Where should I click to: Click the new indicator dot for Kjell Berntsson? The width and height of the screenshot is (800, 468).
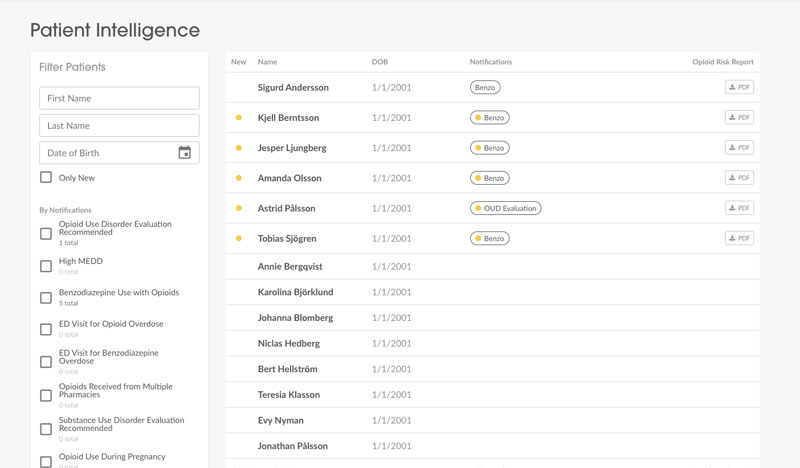(x=239, y=118)
